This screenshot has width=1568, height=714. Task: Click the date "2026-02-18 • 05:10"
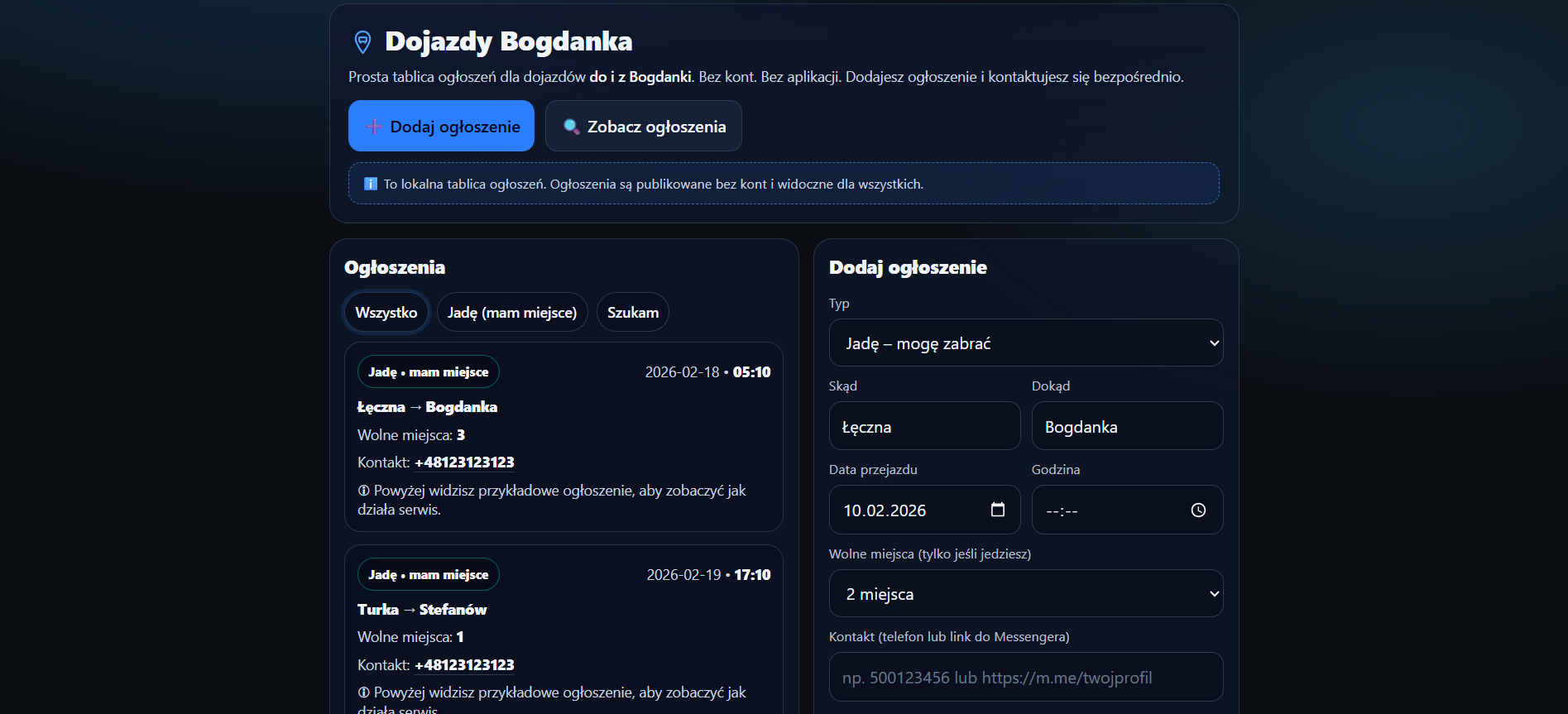(707, 371)
